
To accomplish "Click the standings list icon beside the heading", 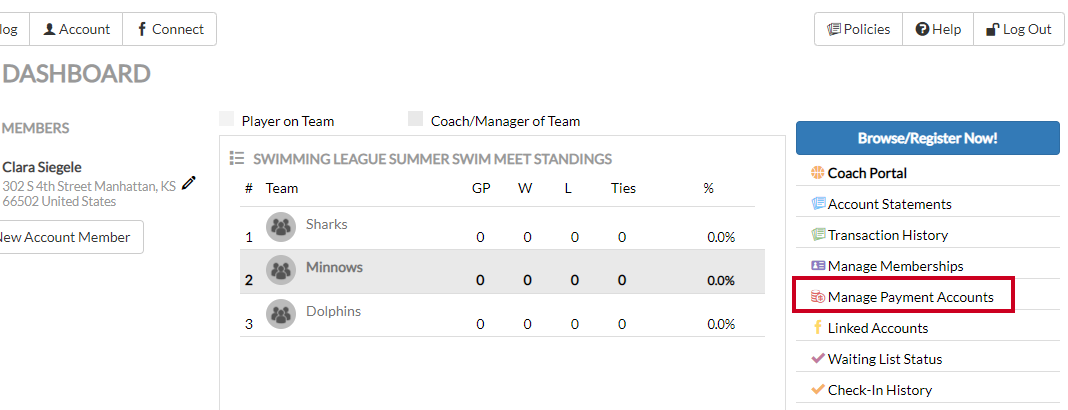I will click(x=236, y=159).
